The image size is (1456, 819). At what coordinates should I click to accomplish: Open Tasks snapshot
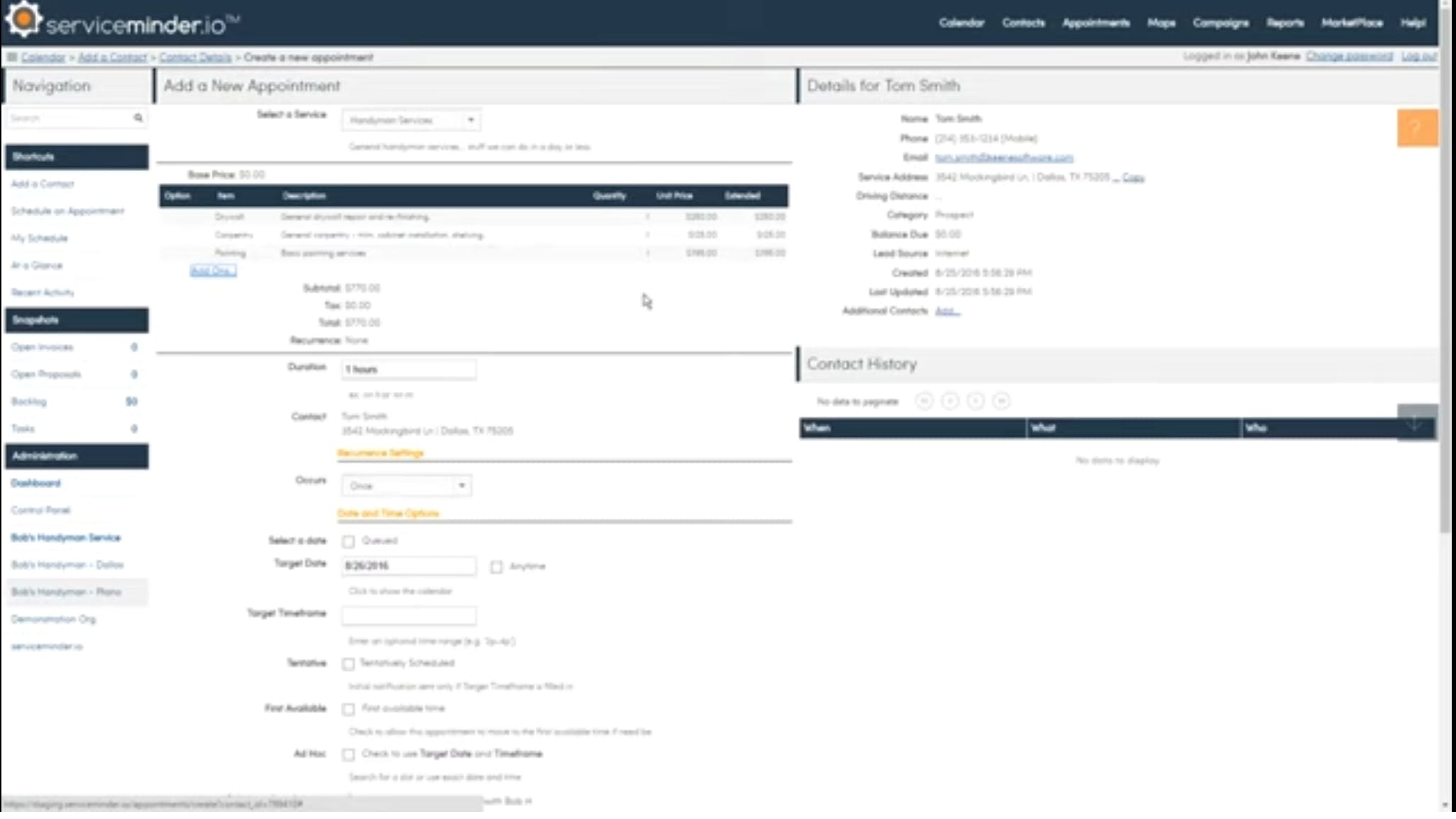pyautogui.click(x=23, y=429)
